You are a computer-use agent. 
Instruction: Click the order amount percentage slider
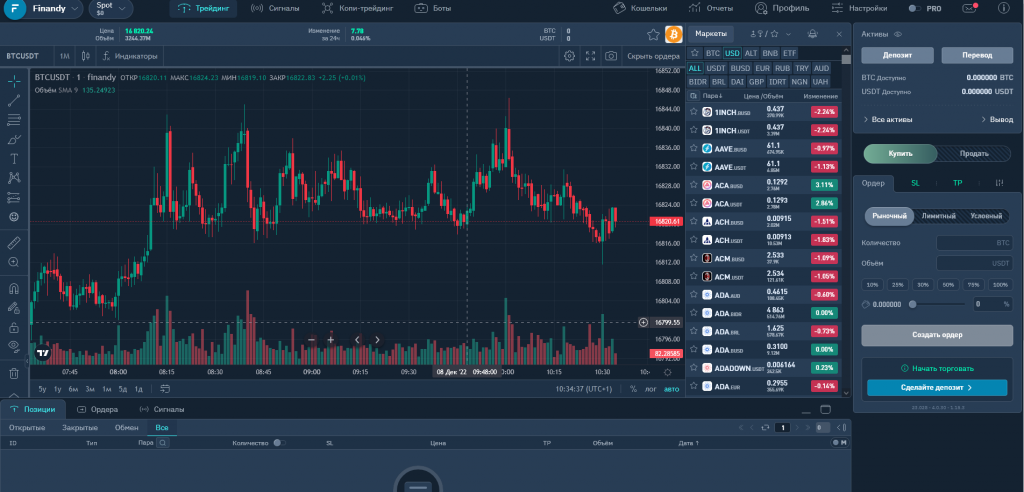click(x=913, y=304)
